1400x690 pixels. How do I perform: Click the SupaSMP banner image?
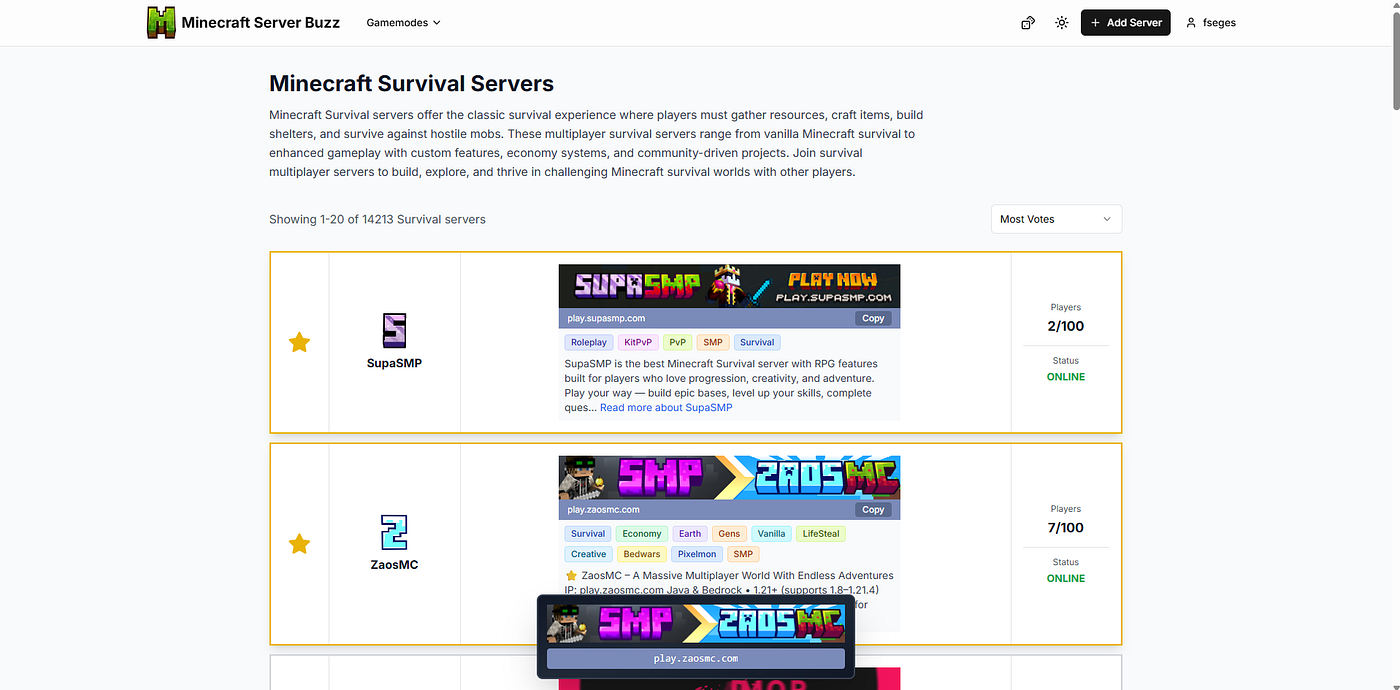(729, 286)
